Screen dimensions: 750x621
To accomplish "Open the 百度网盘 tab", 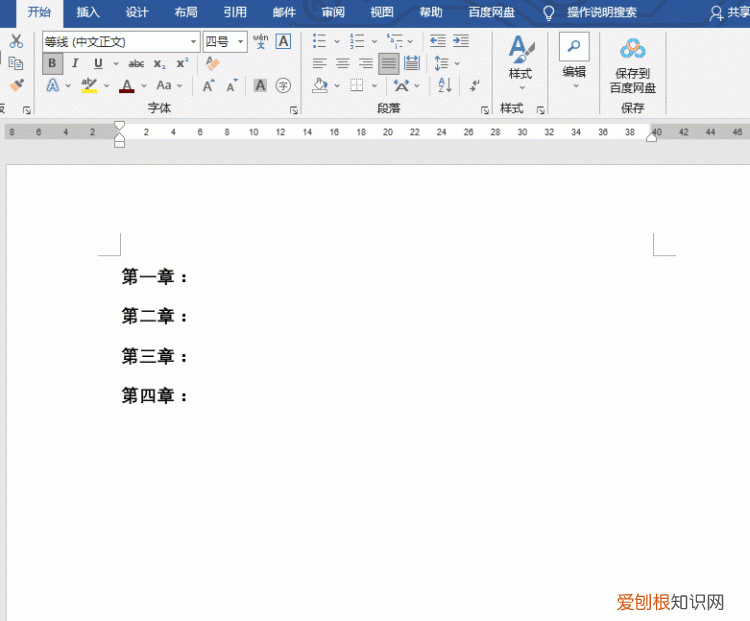I will pos(491,12).
